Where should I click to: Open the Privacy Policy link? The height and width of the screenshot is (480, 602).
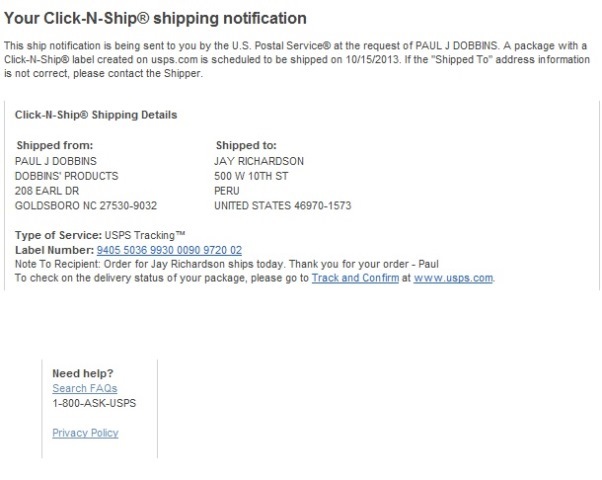(85, 433)
